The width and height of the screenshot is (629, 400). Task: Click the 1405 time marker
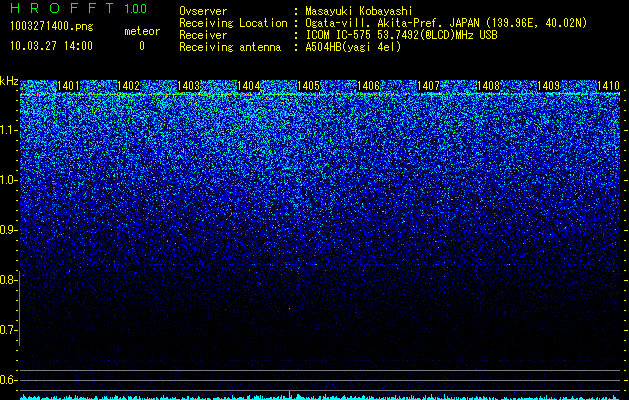308,86
